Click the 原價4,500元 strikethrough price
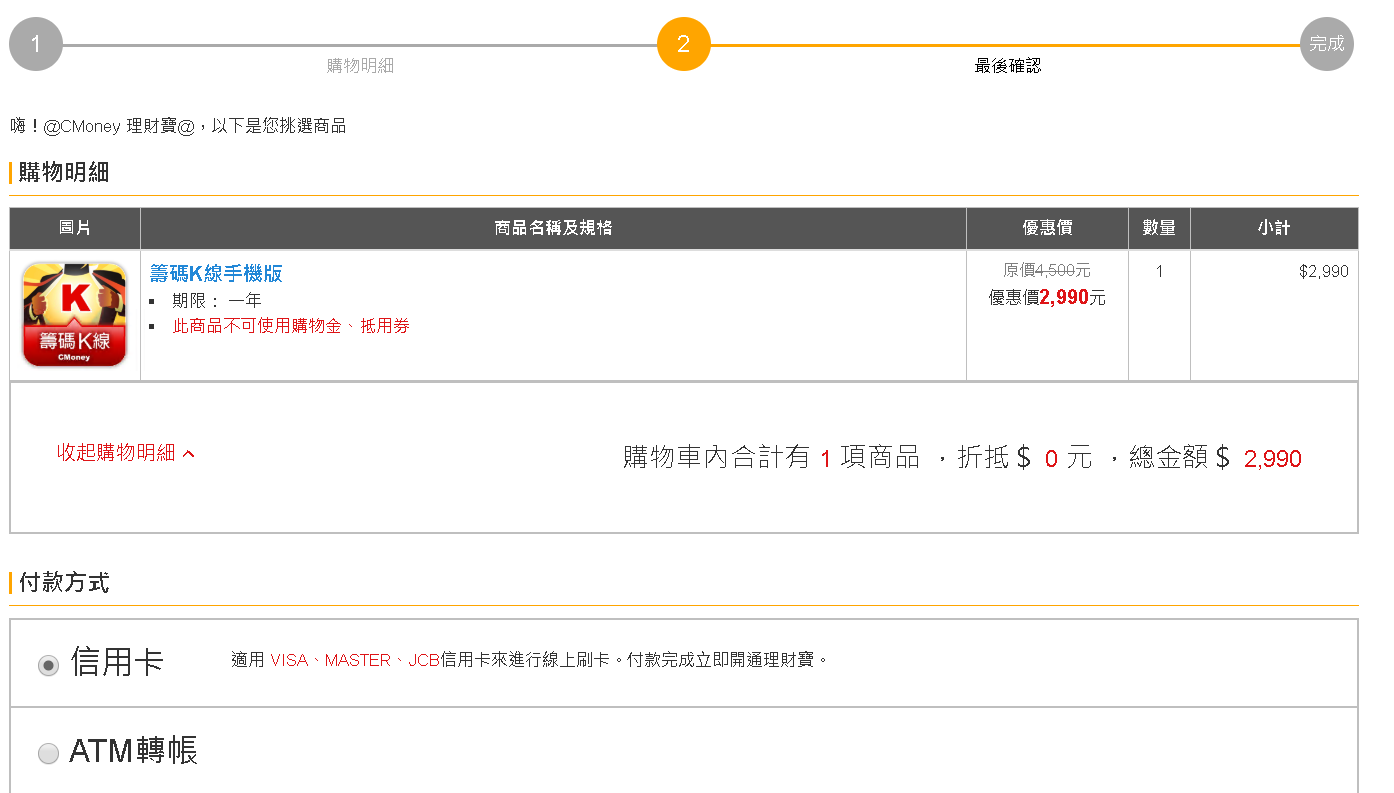 click(1047, 271)
